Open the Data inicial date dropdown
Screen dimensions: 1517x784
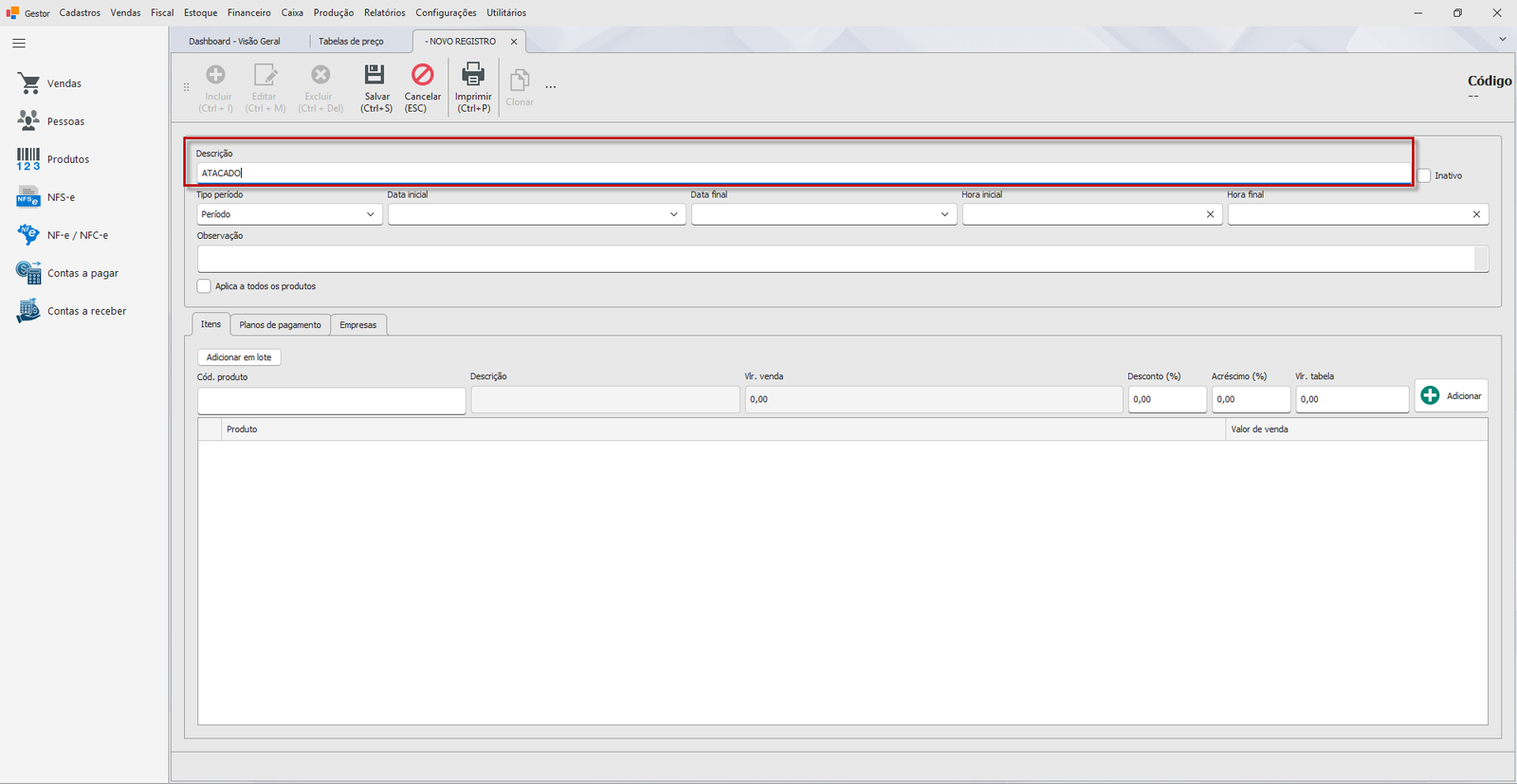coord(673,214)
